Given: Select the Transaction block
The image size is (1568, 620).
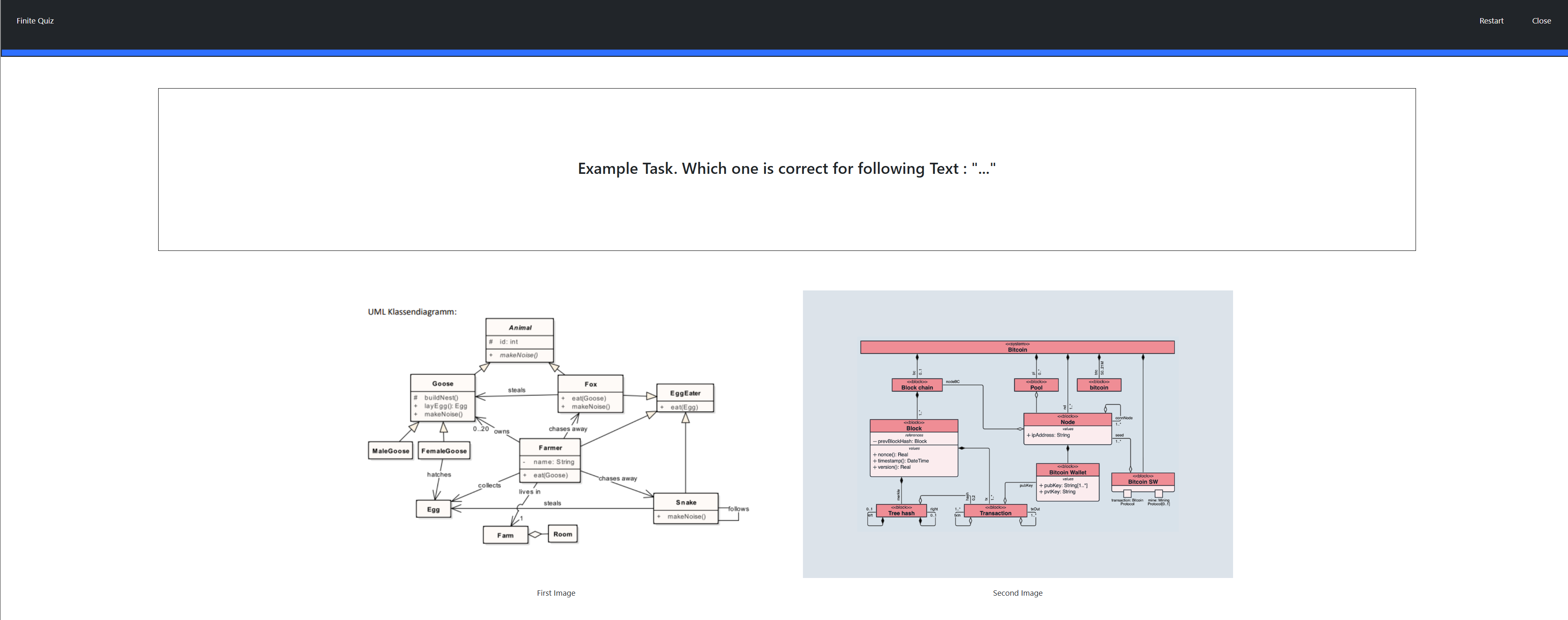Looking at the screenshot, I should 995,510.
